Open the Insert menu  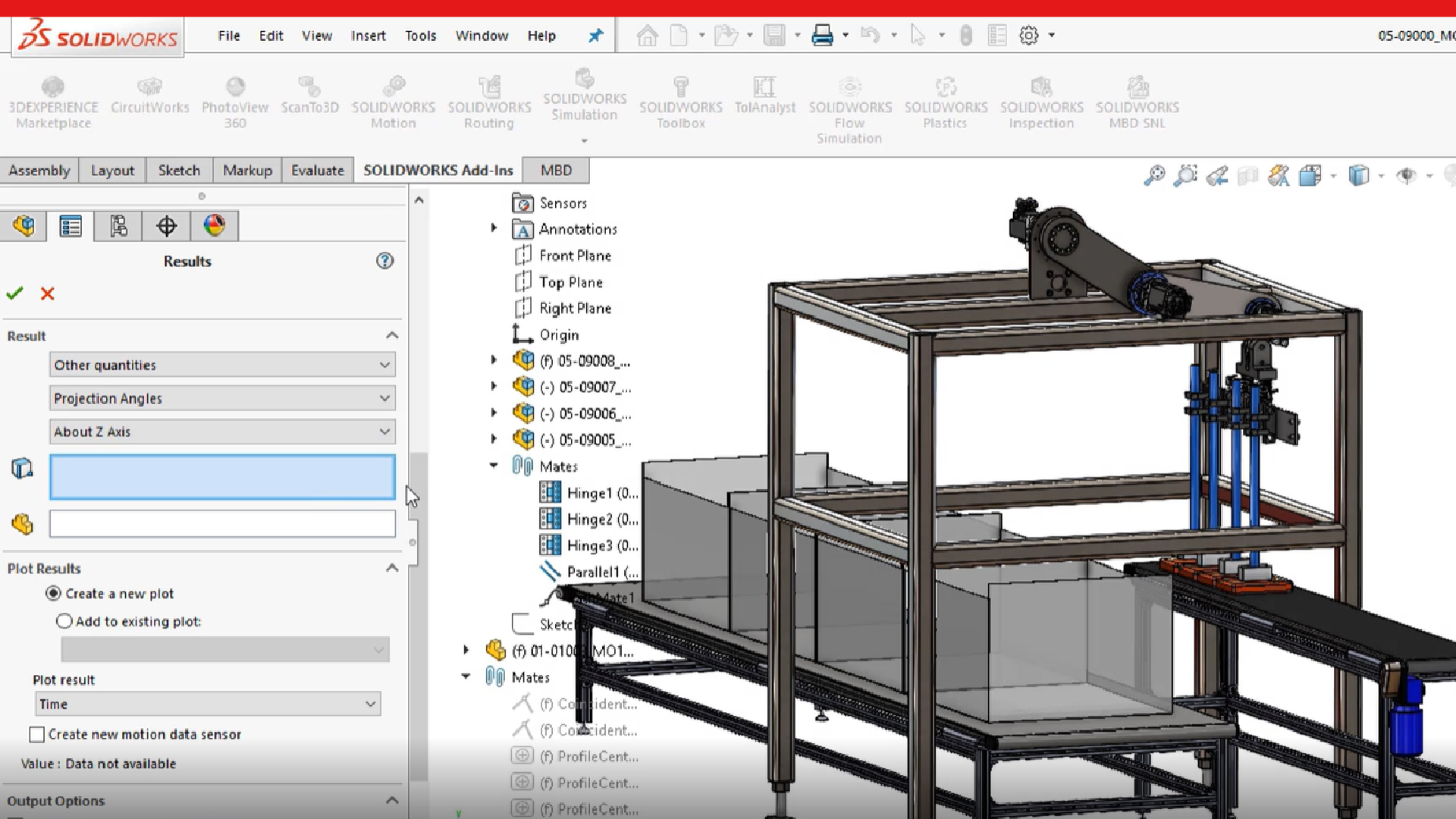click(x=368, y=36)
